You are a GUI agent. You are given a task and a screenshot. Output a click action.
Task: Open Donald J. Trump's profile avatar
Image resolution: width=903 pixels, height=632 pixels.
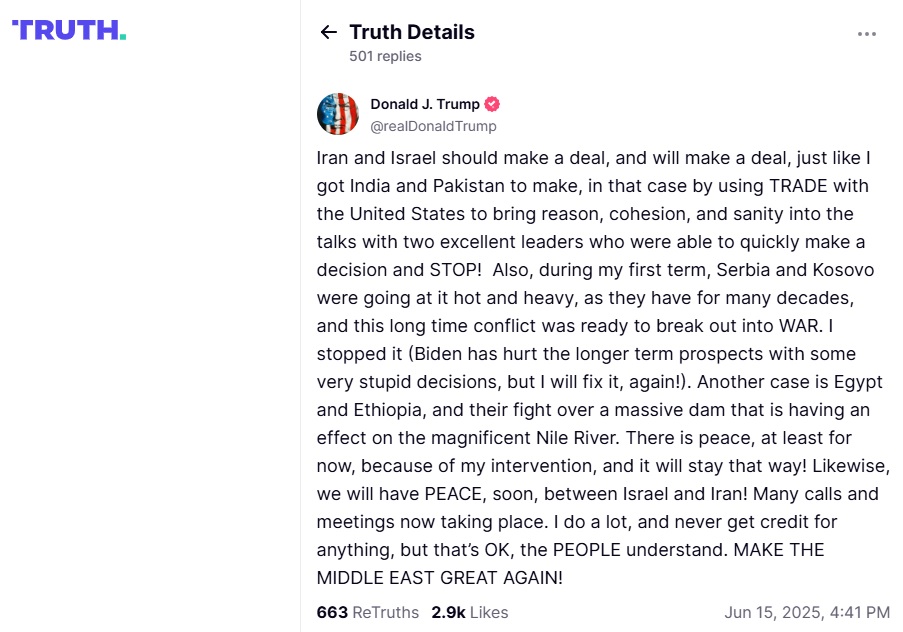[x=338, y=114]
